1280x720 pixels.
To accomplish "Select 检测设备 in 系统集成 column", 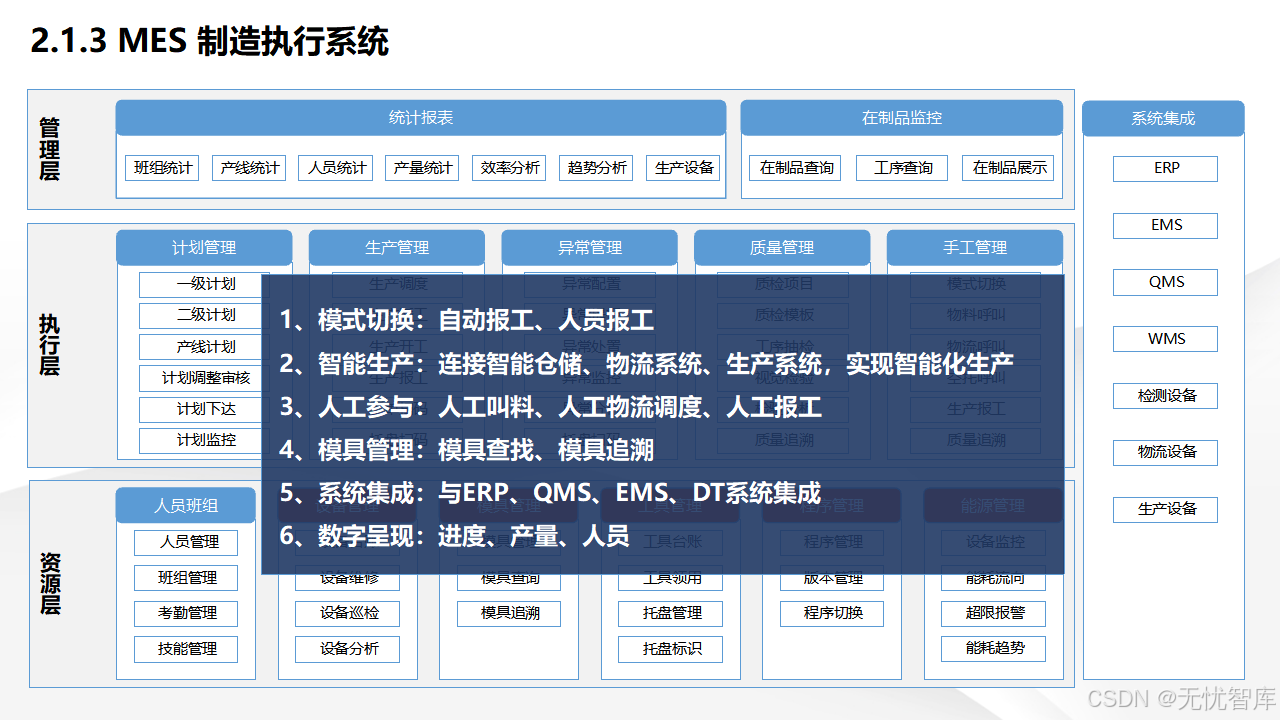I will pyautogui.click(x=1164, y=395).
